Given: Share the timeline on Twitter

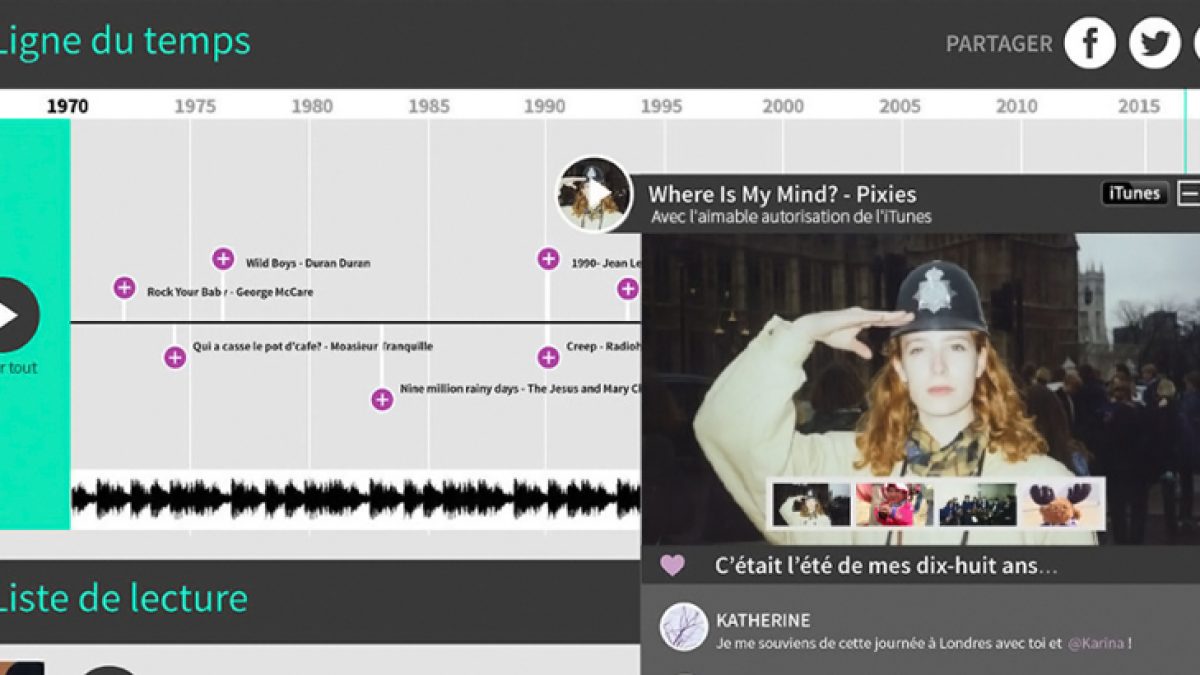Looking at the screenshot, I should [1155, 44].
